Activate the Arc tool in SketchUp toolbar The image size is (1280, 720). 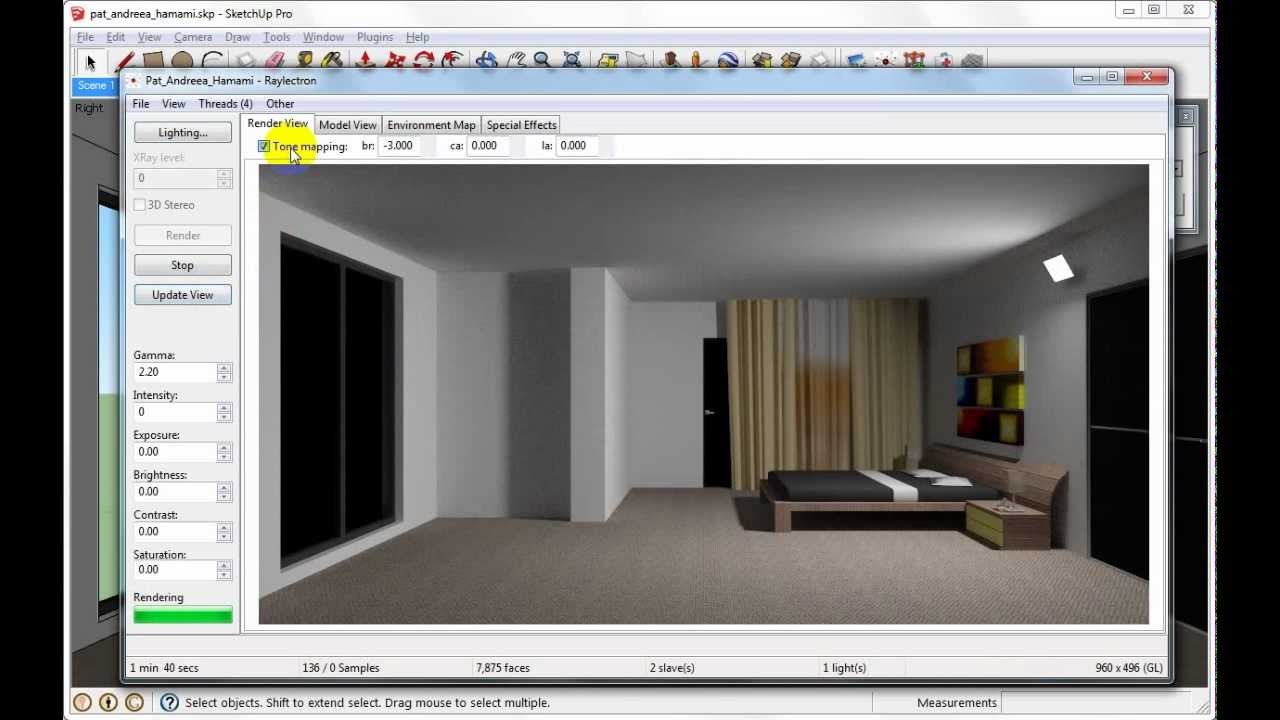click(213, 62)
